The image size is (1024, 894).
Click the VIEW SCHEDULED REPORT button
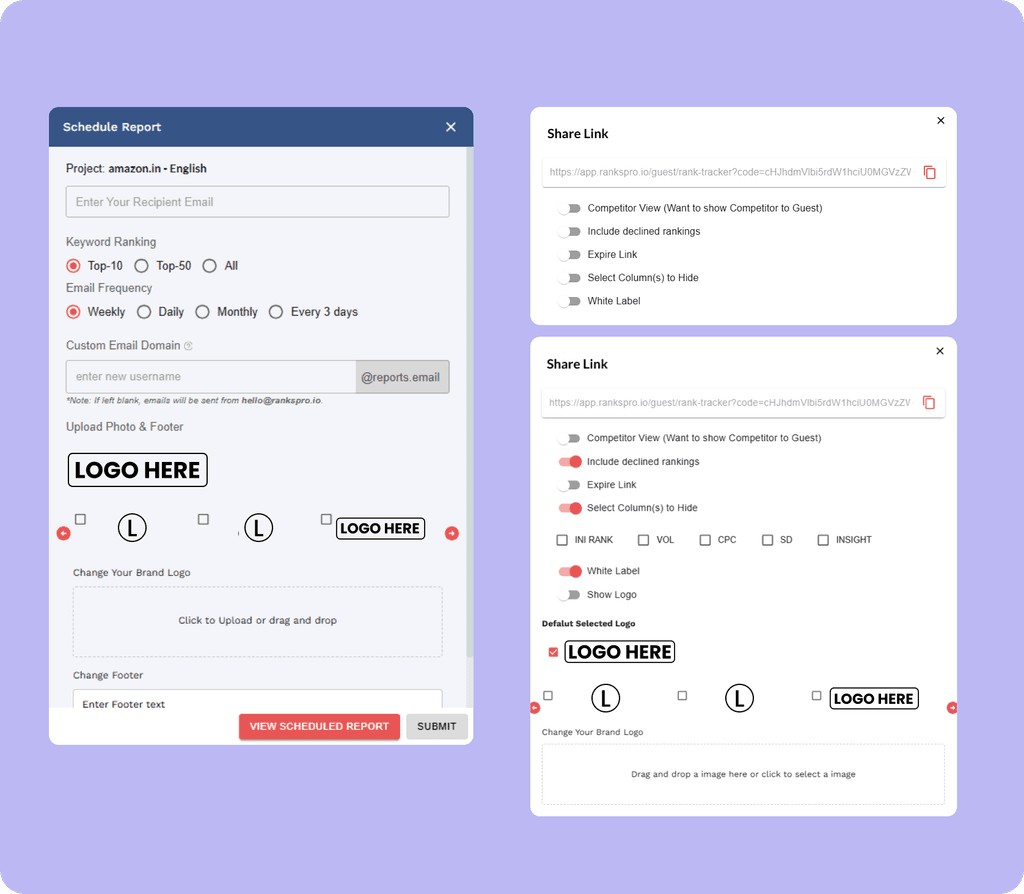pos(319,726)
